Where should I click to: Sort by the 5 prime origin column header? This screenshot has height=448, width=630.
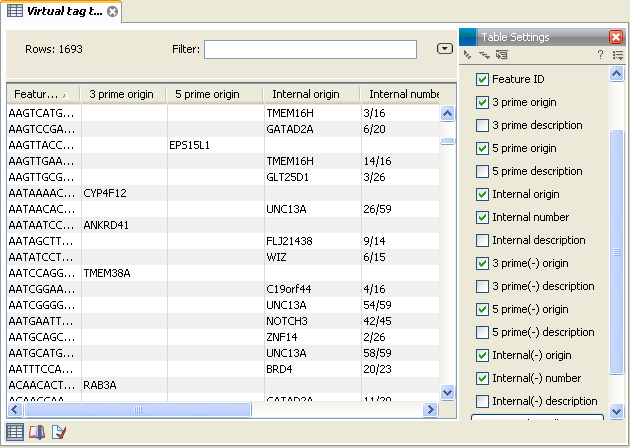point(215,94)
